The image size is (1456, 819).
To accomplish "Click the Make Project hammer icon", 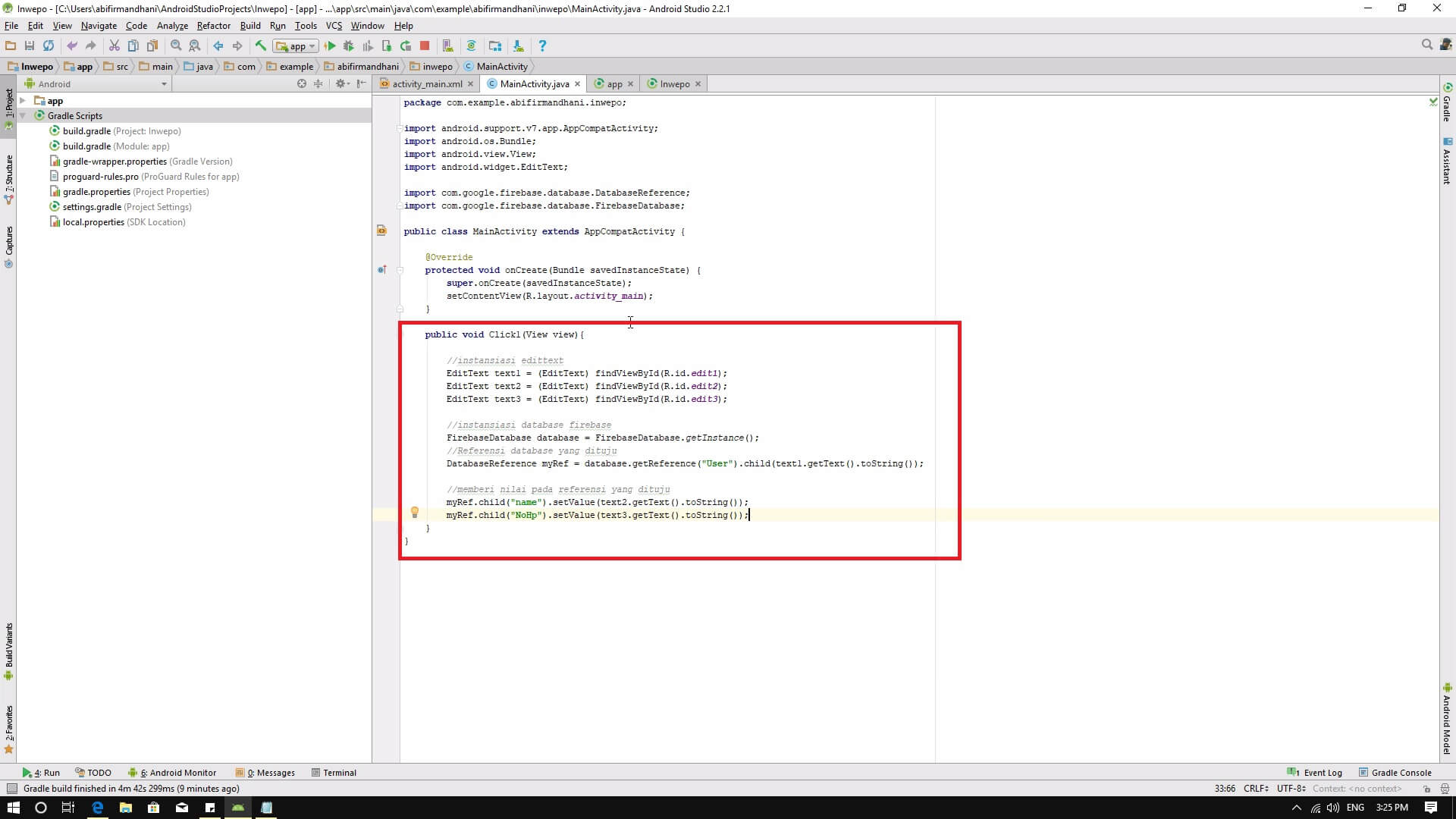I will (x=260, y=45).
